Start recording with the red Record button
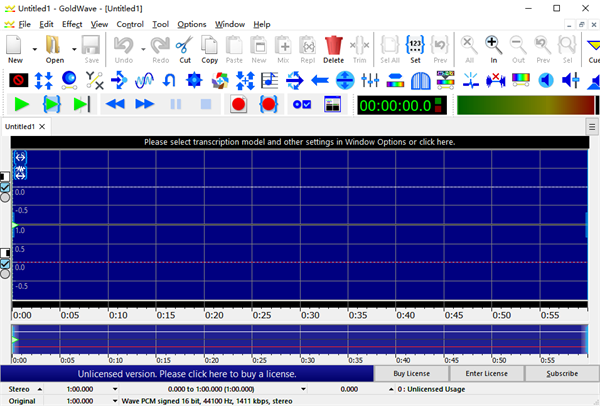This screenshot has height=406, width=600. coord(238,104)
